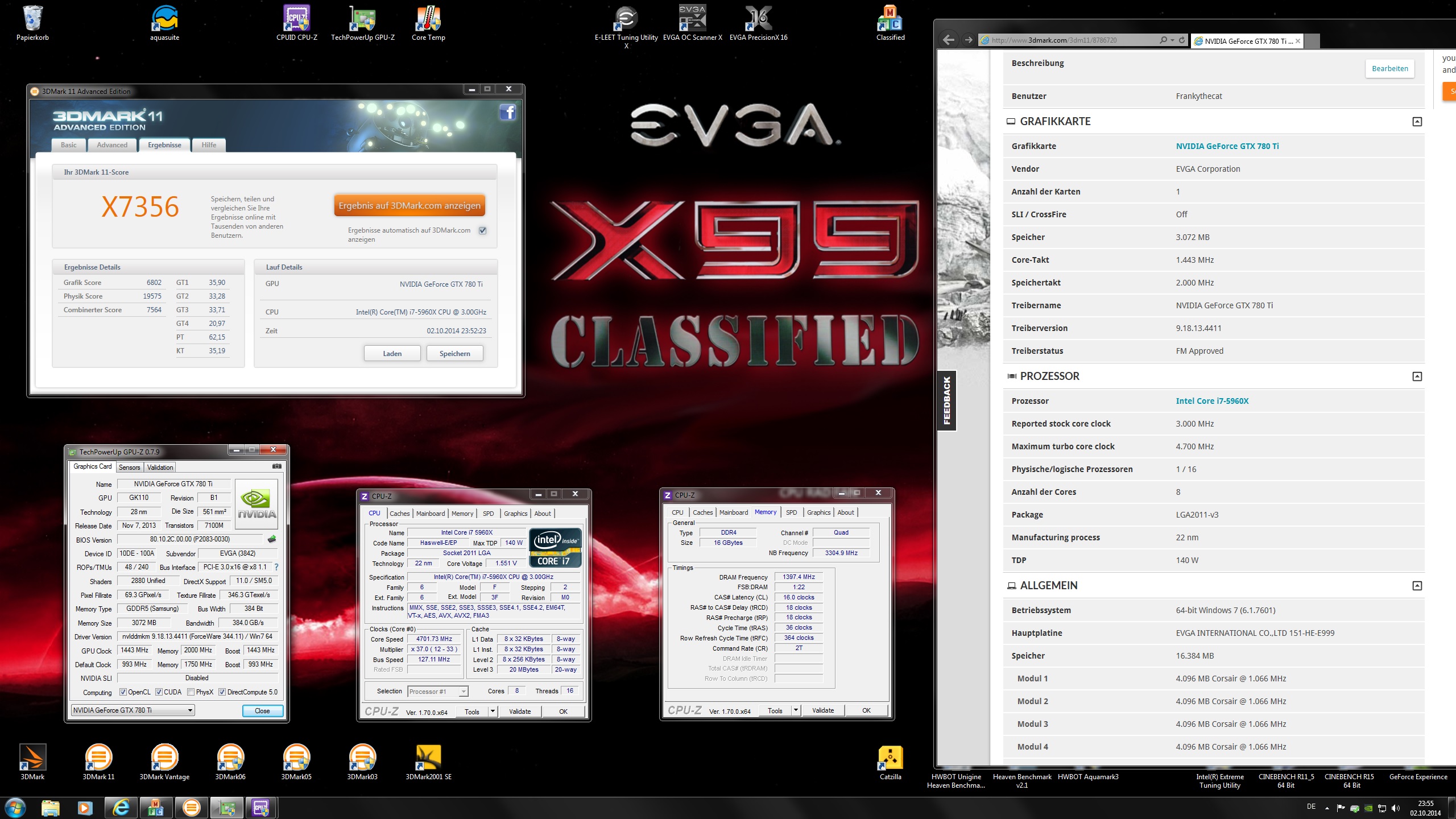
Task: Toggle the CUDA checkbox in GPU-Z
Action: (159, 692)
